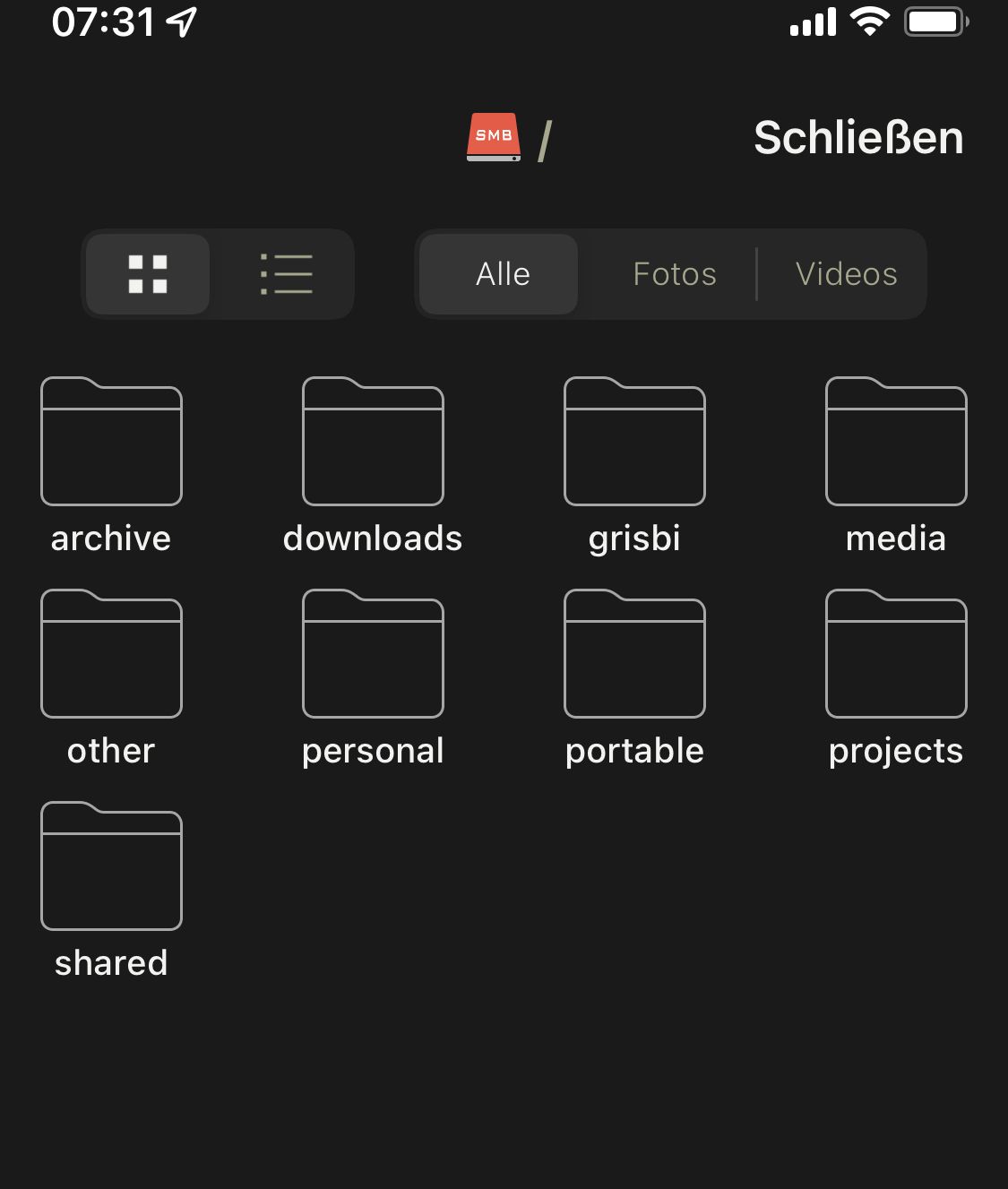Open the archive folder icon

coord(111,441)
